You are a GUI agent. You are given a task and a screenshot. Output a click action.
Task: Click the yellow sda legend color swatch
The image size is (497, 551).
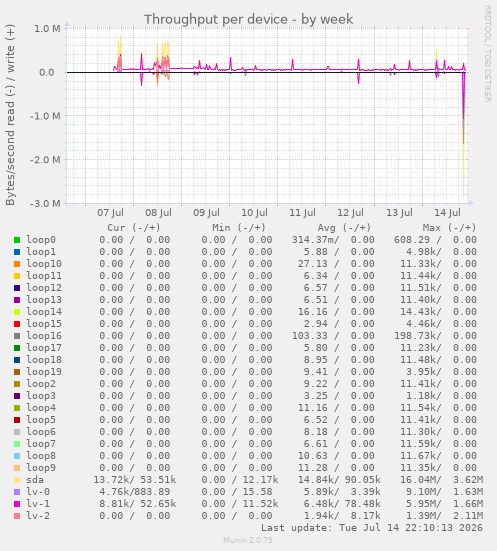click(17, 480)
